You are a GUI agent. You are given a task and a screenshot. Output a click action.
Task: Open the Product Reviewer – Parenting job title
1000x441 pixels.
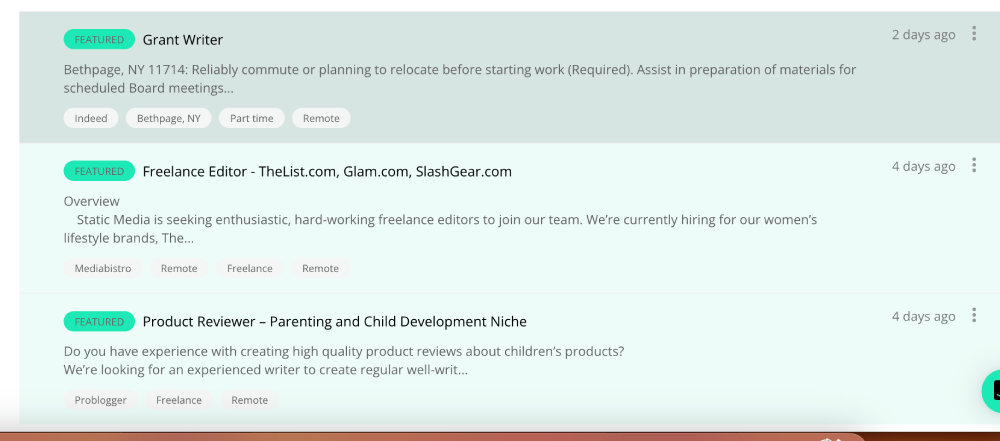click(334, 322)
